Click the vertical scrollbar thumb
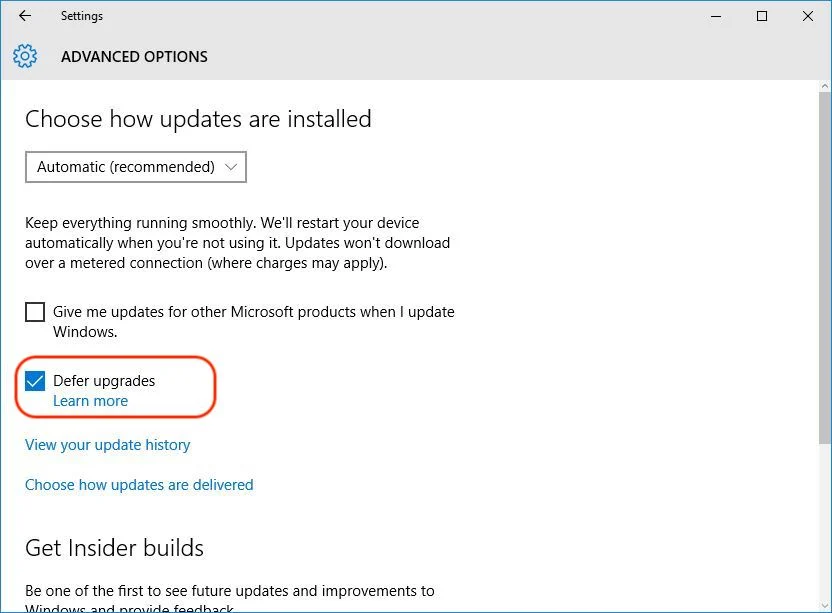The image size is (832, 613). (825, 268)
